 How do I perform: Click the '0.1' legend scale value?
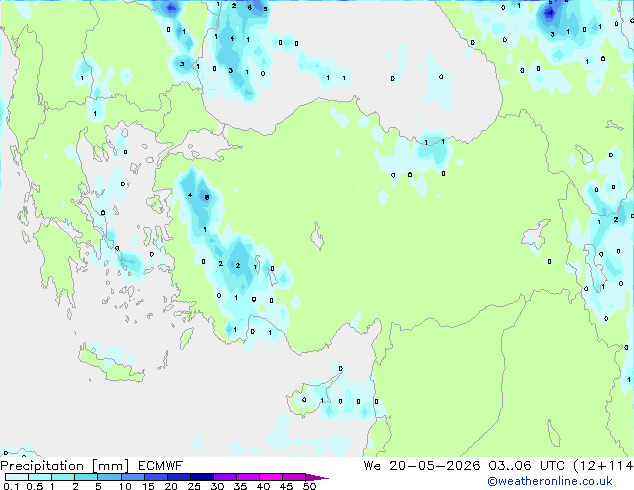click(x=11, y=486)
